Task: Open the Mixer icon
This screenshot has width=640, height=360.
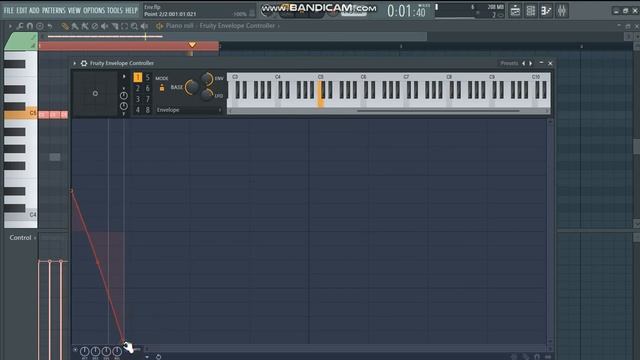Action: pyautogui.click(x=562, y=11)
